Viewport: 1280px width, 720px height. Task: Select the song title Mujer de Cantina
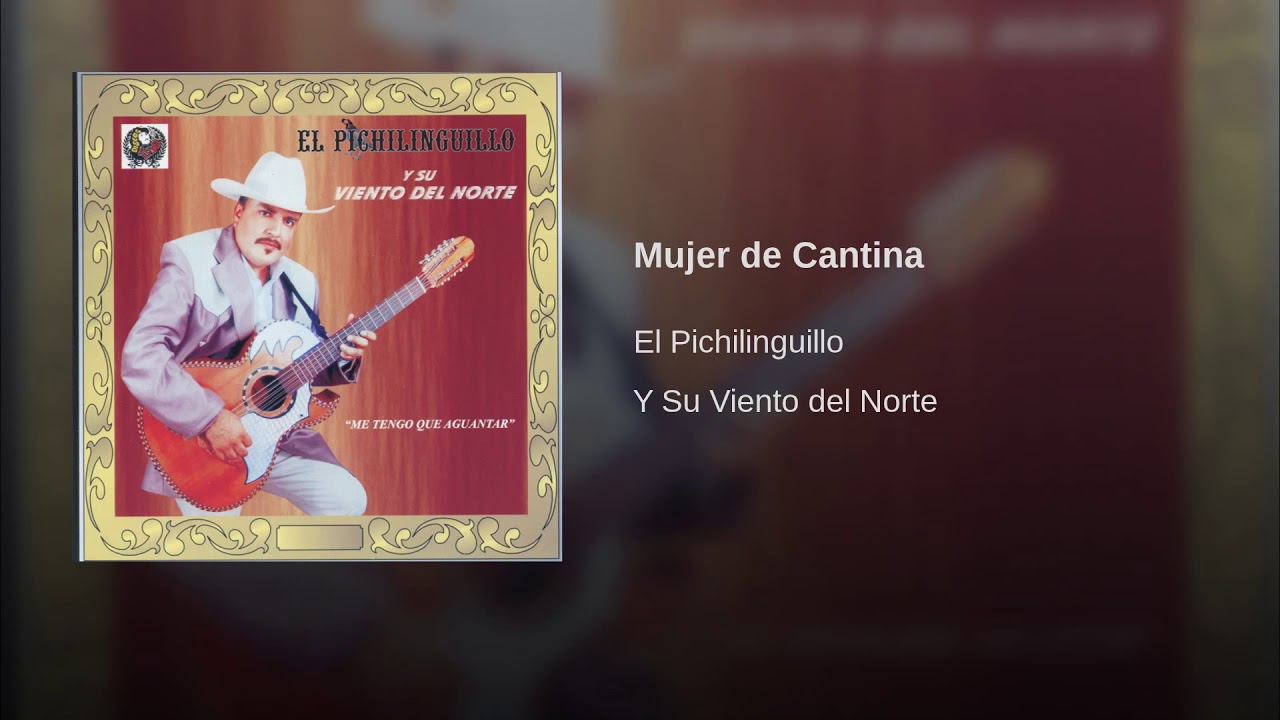(x=778, y=256)
